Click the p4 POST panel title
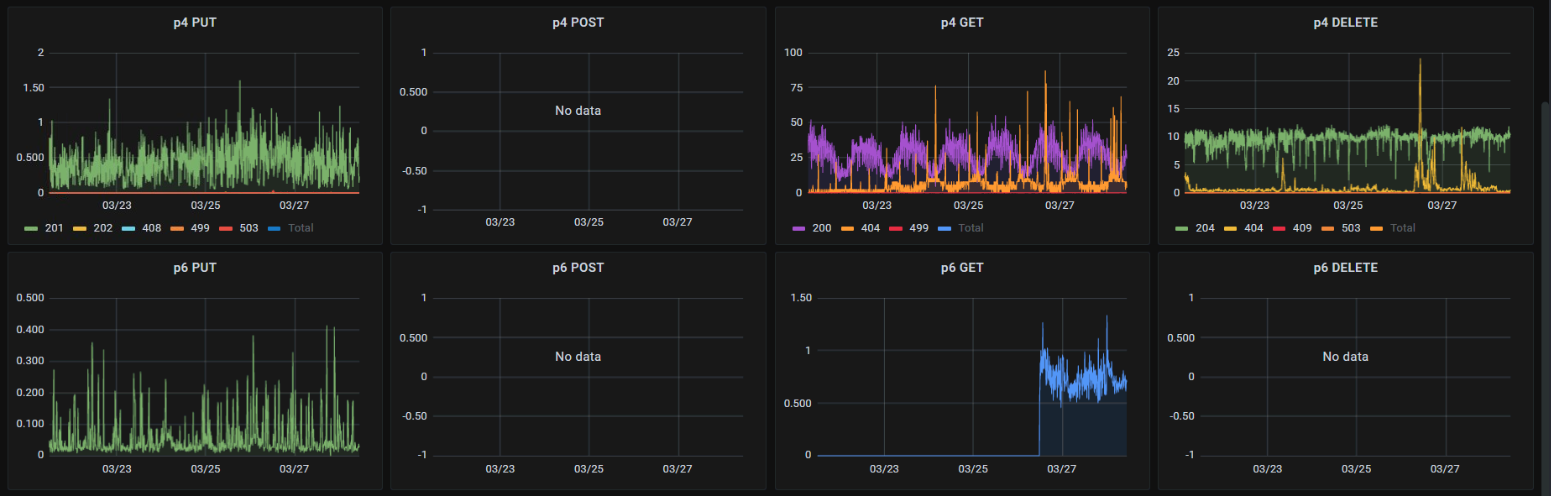Screen dimensions: 1551x496 [578, 22]
